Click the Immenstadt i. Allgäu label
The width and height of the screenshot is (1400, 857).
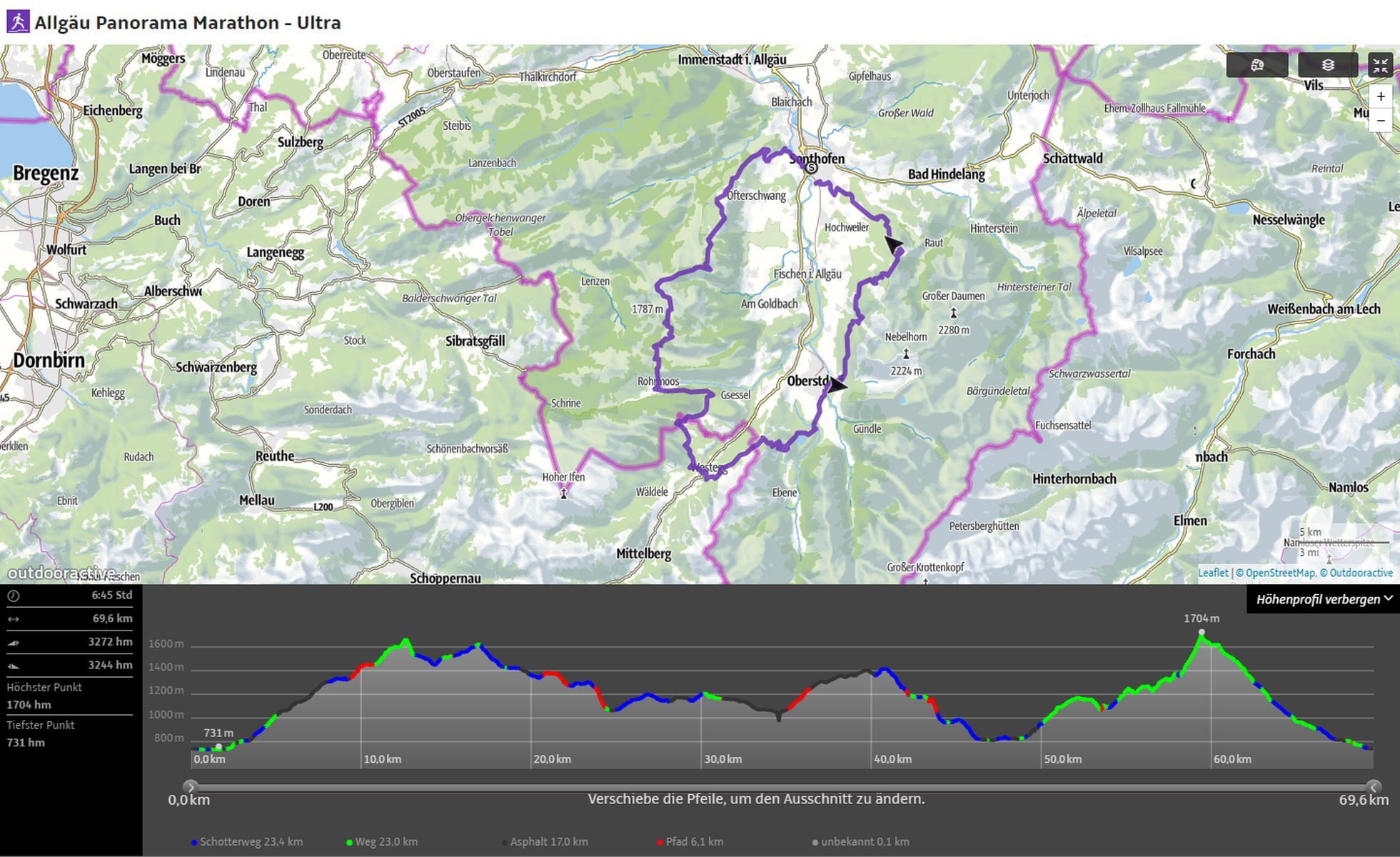point(732,59)
